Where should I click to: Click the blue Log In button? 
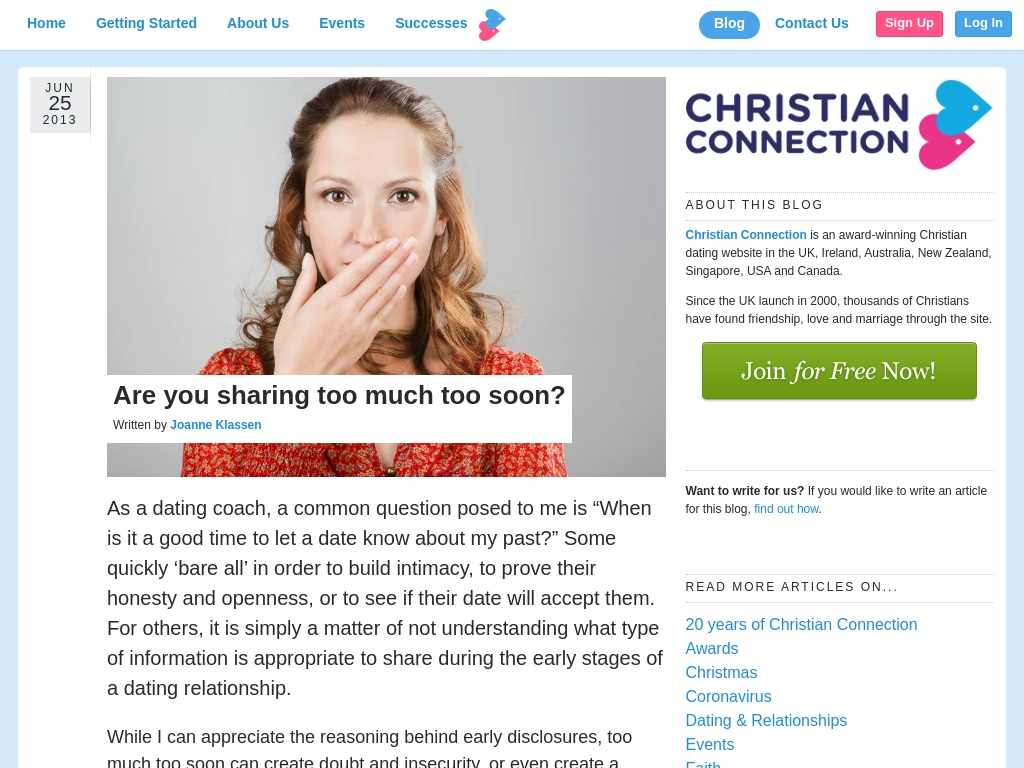pos(983,24)
